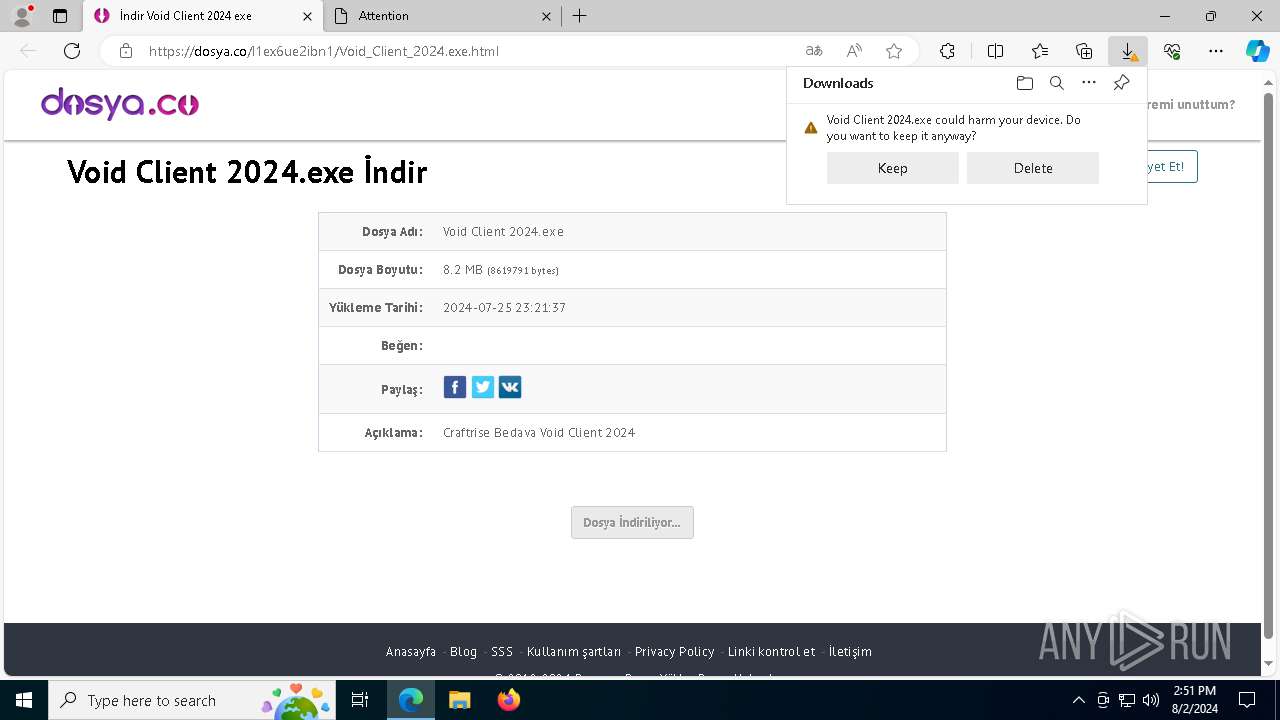1280x720 pixels.
Task: Open the tab actions menu icon
Action: click(x=60, y=16)
